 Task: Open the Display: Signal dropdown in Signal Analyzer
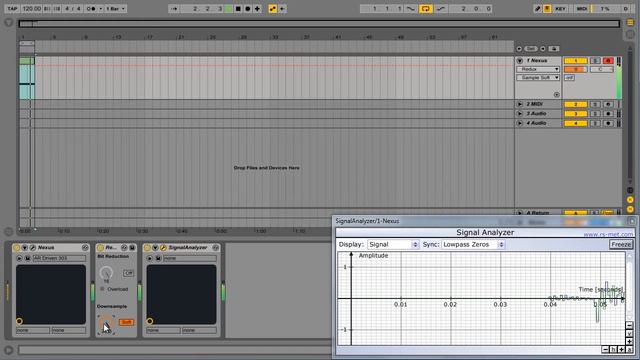(393, 244)
